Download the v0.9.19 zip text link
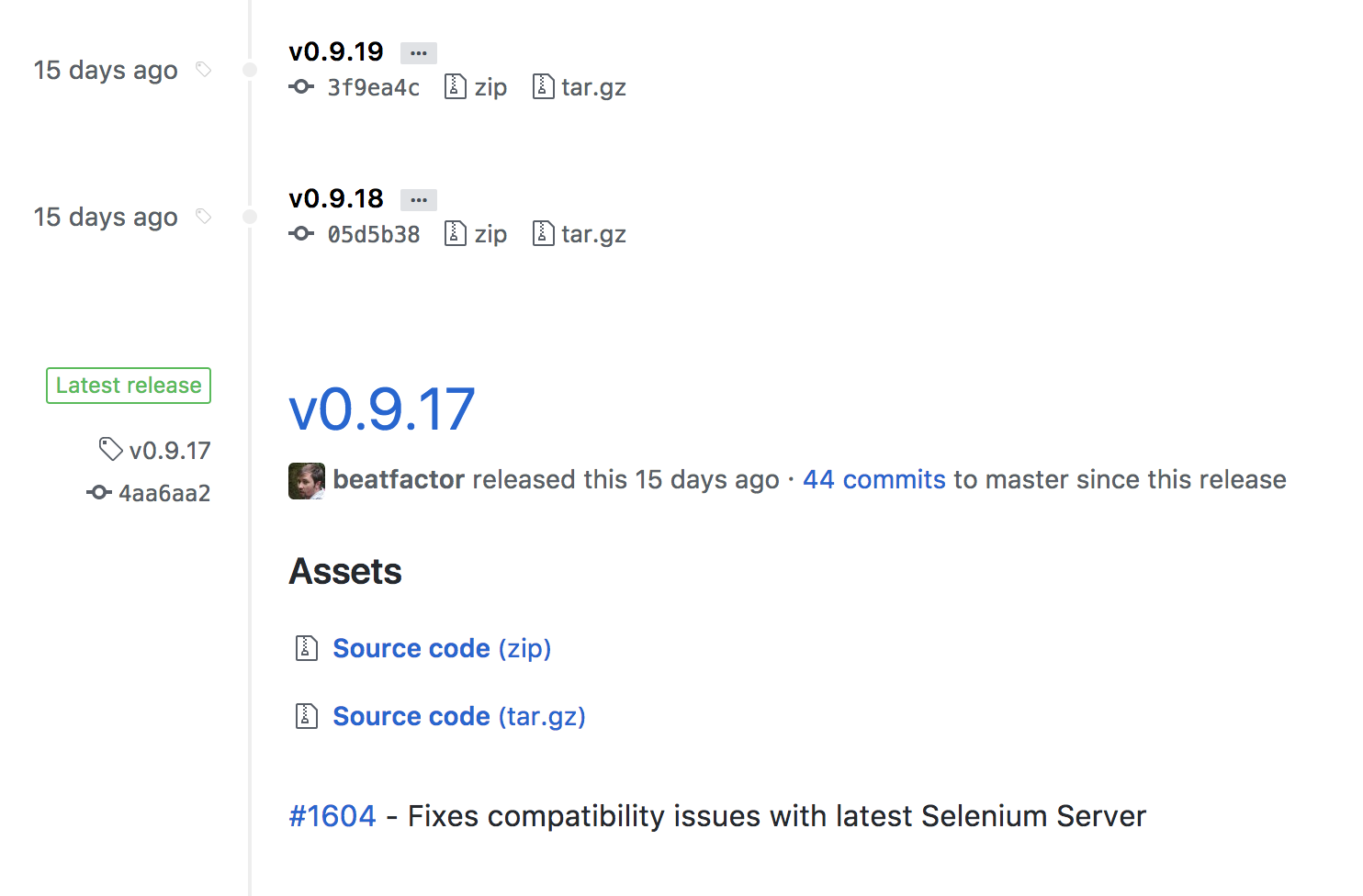The height and width of the screenshot is (896, 1363). [x=490, y=88]
